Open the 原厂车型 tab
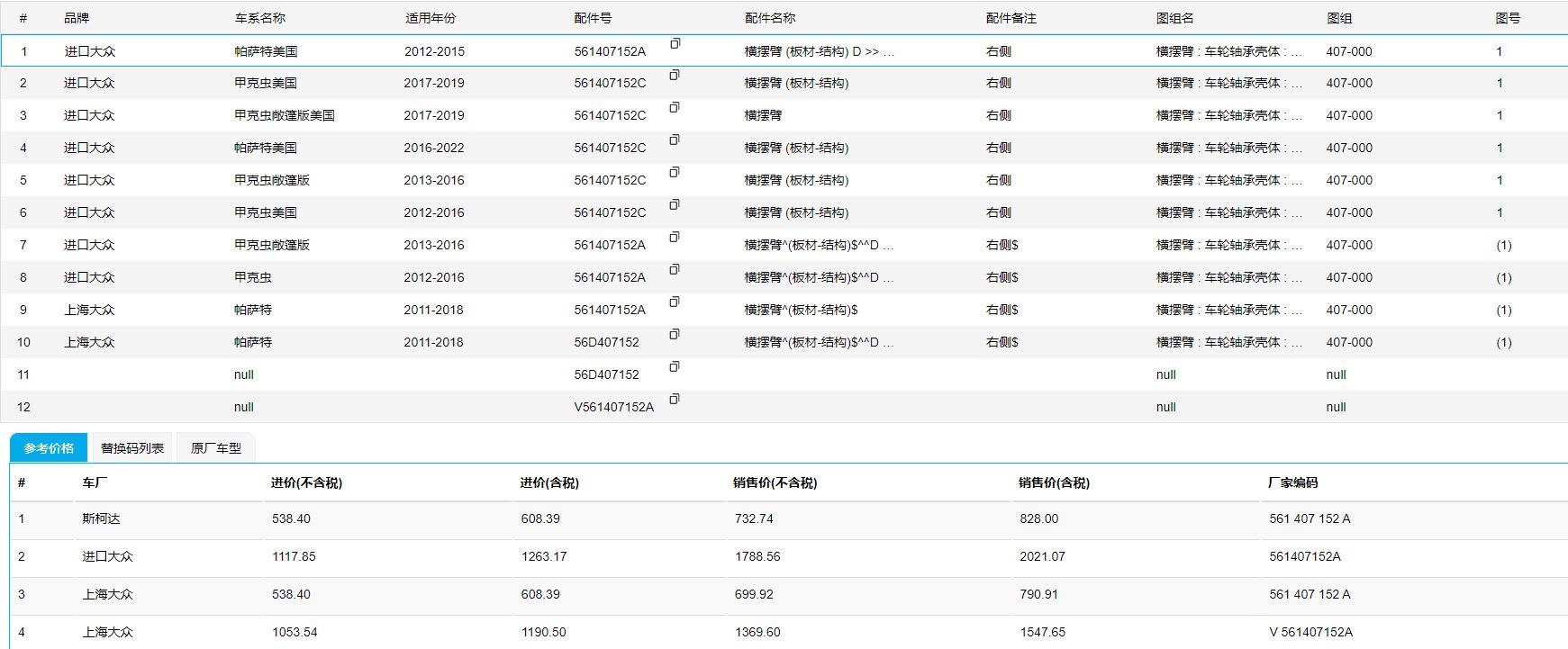 click(x=216, y=448)
